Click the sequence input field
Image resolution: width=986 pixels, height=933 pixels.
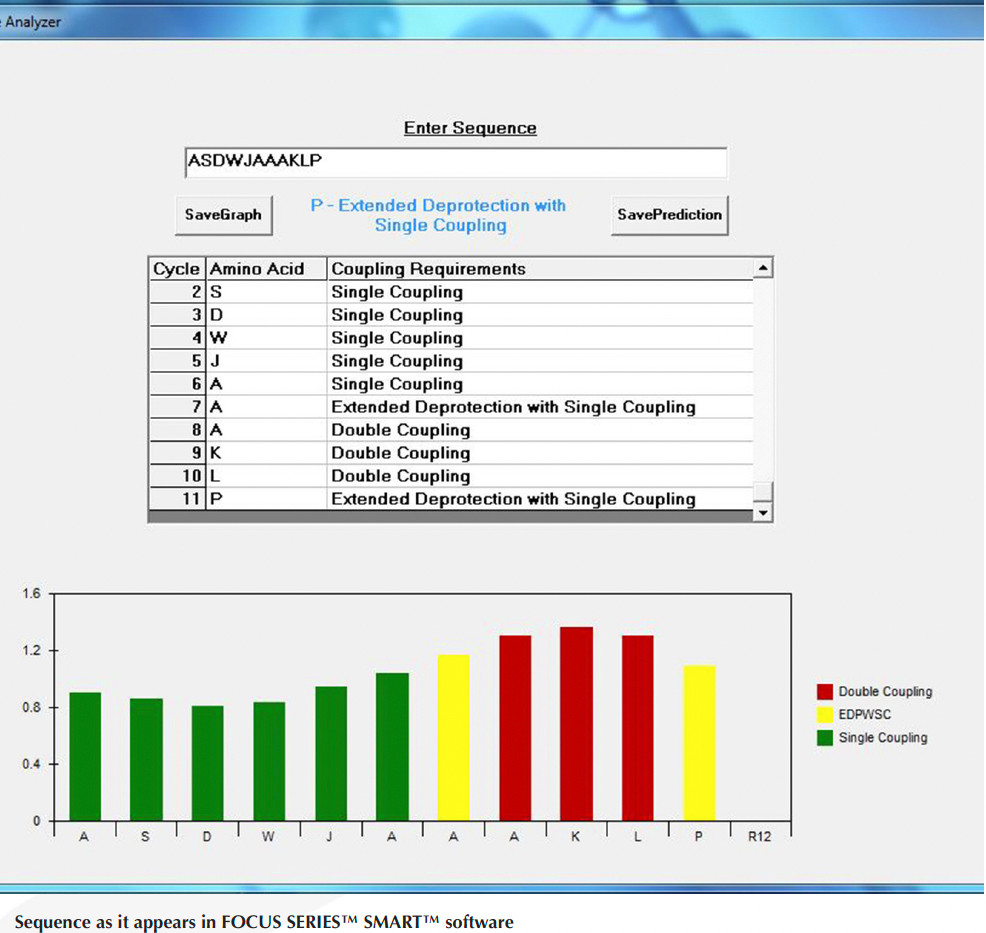pyautogui.click(x=455, y=162)
